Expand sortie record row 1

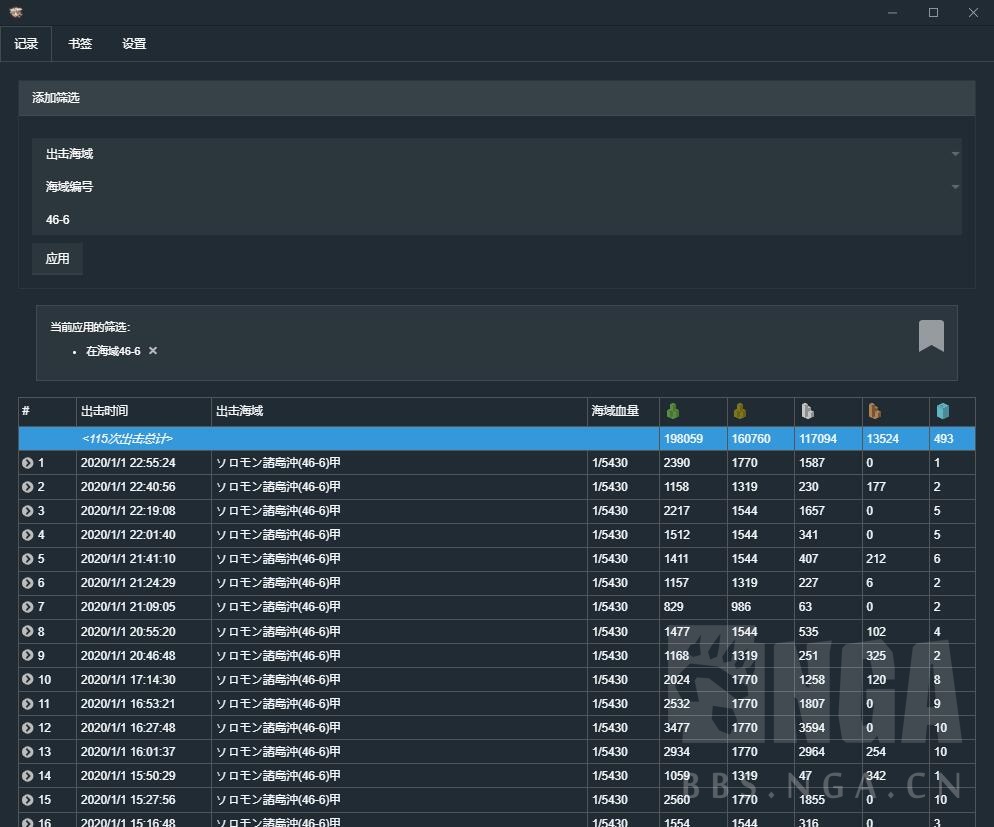28,463
